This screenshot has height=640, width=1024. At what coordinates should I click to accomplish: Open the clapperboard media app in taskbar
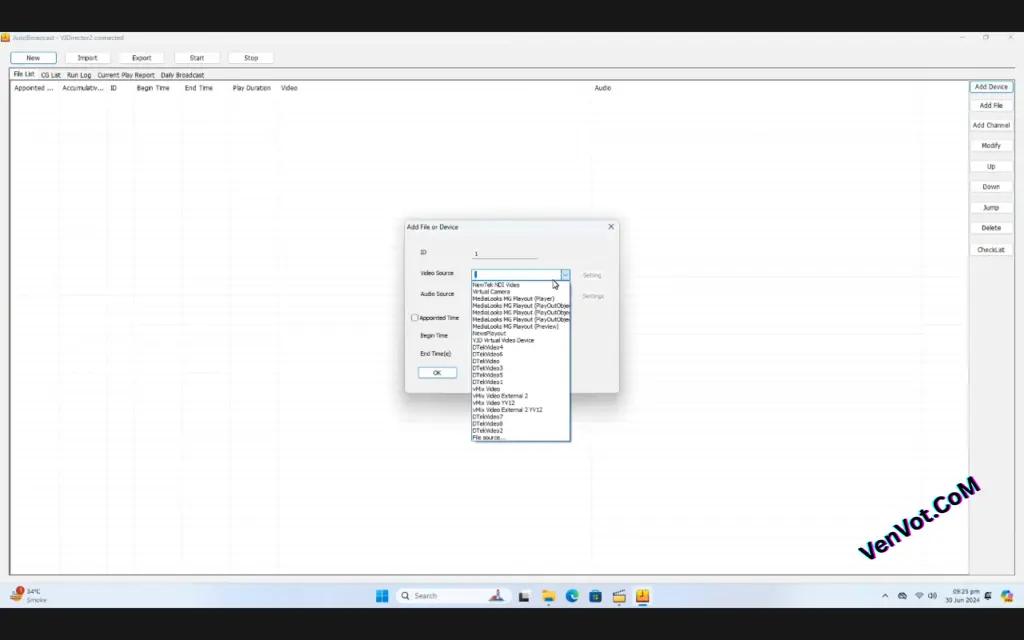pos(618,596)
